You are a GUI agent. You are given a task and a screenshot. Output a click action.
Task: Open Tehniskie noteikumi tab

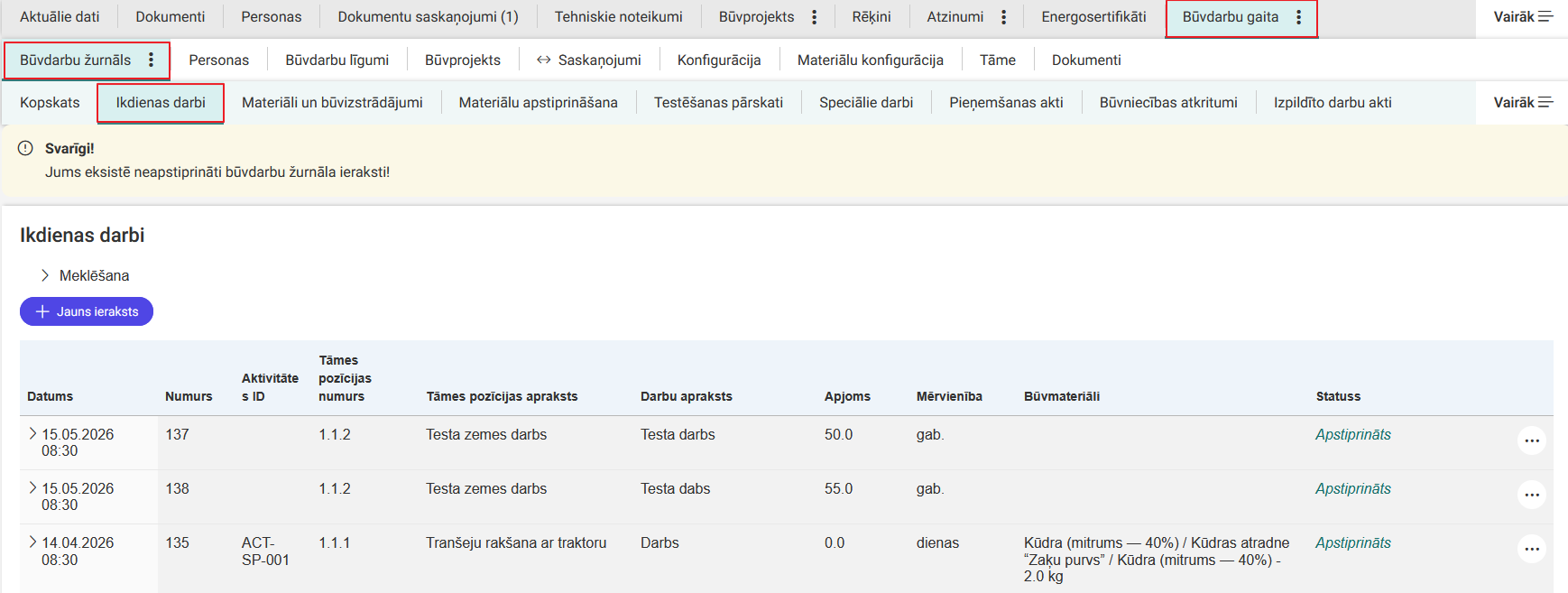619,16
